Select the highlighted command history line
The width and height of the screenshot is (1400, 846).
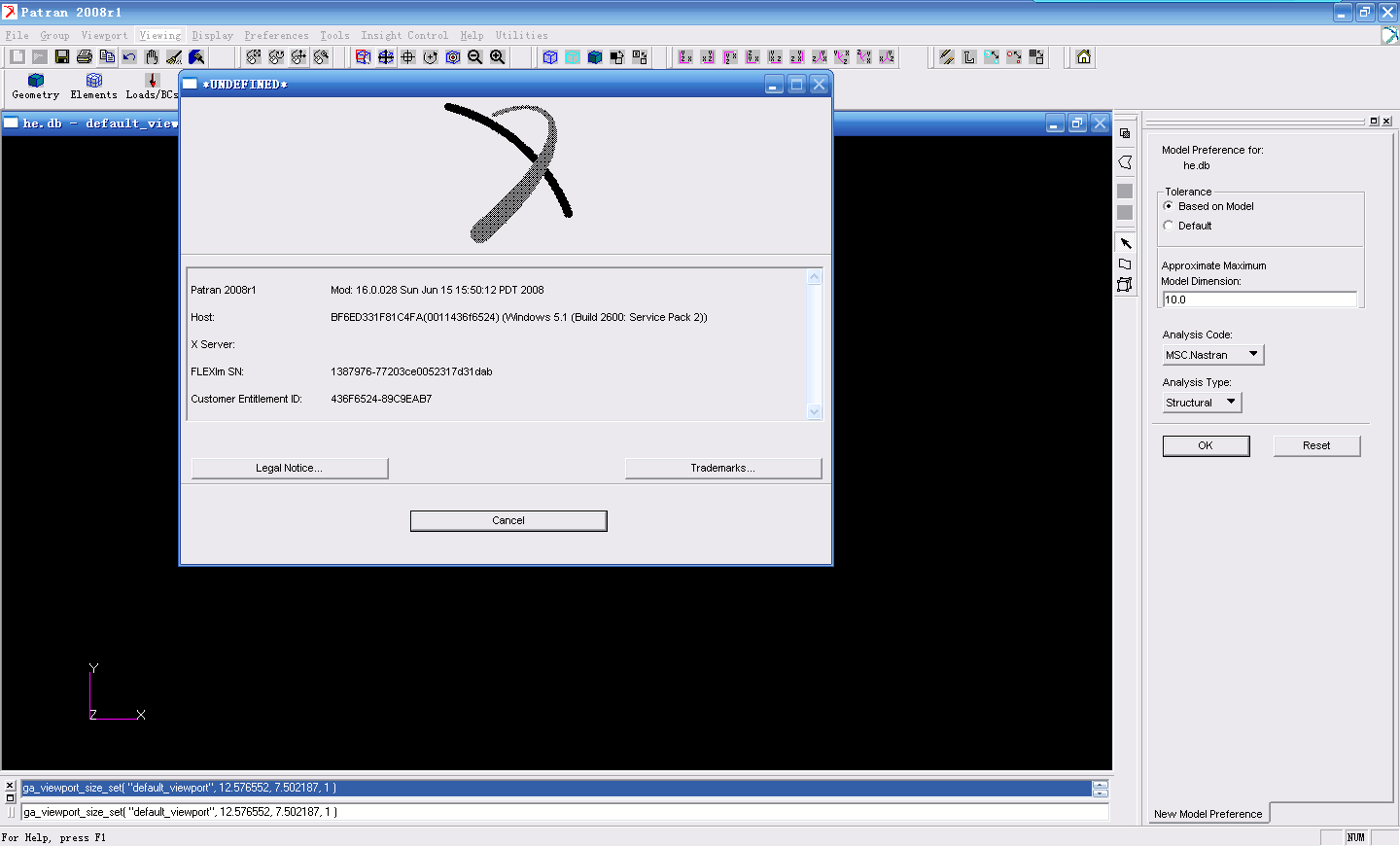pos(556,788)
